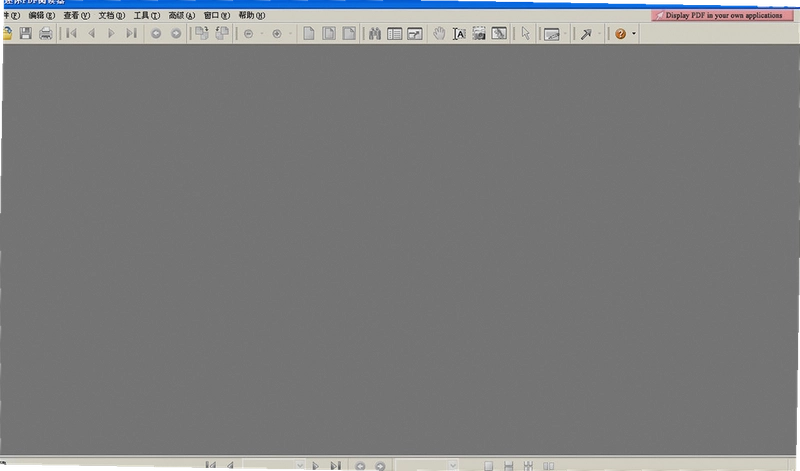800x471 pixels.
Task: Toggle single page layout in status bar
Action: [x=488, y=465]
